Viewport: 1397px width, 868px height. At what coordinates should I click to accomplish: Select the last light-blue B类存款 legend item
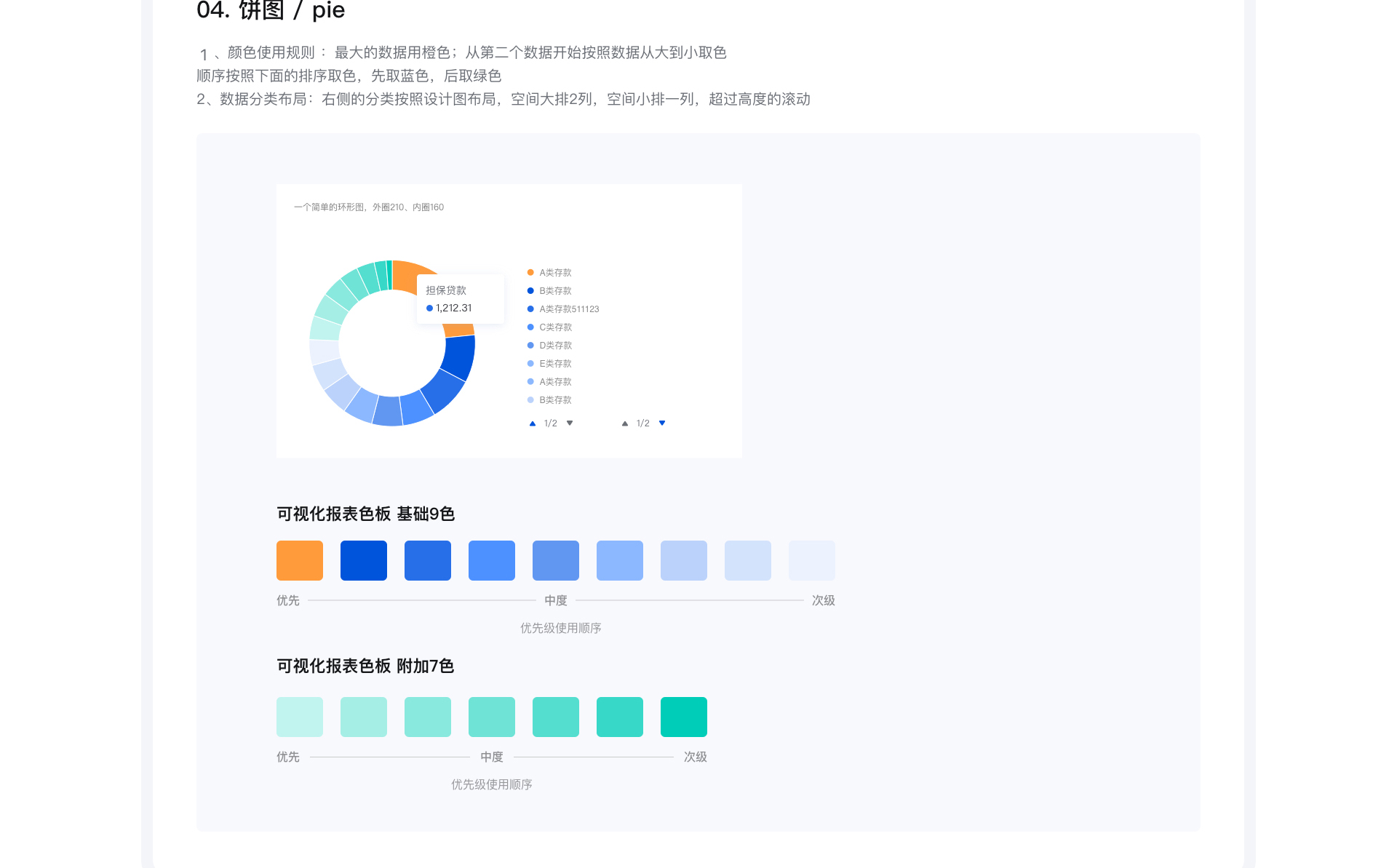click(x=554, y=400)
